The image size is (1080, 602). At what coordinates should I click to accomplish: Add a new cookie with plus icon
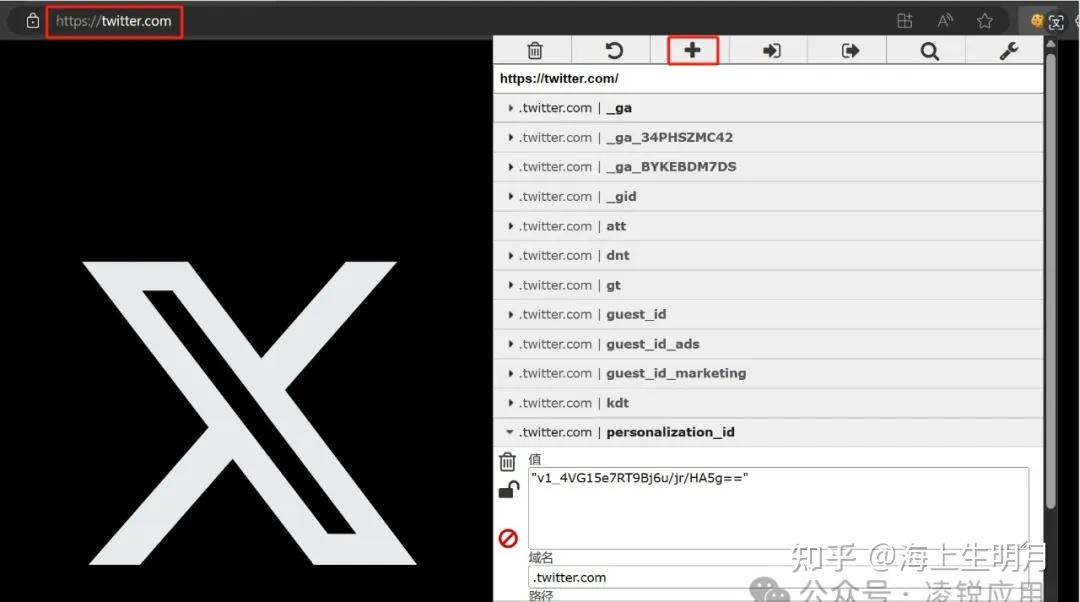tap(692, 50)
